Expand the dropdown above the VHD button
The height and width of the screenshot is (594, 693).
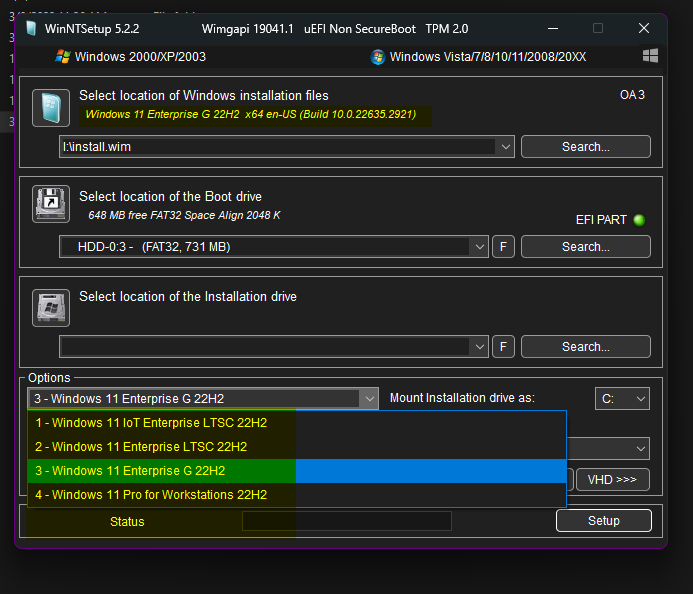pos(640,449)
